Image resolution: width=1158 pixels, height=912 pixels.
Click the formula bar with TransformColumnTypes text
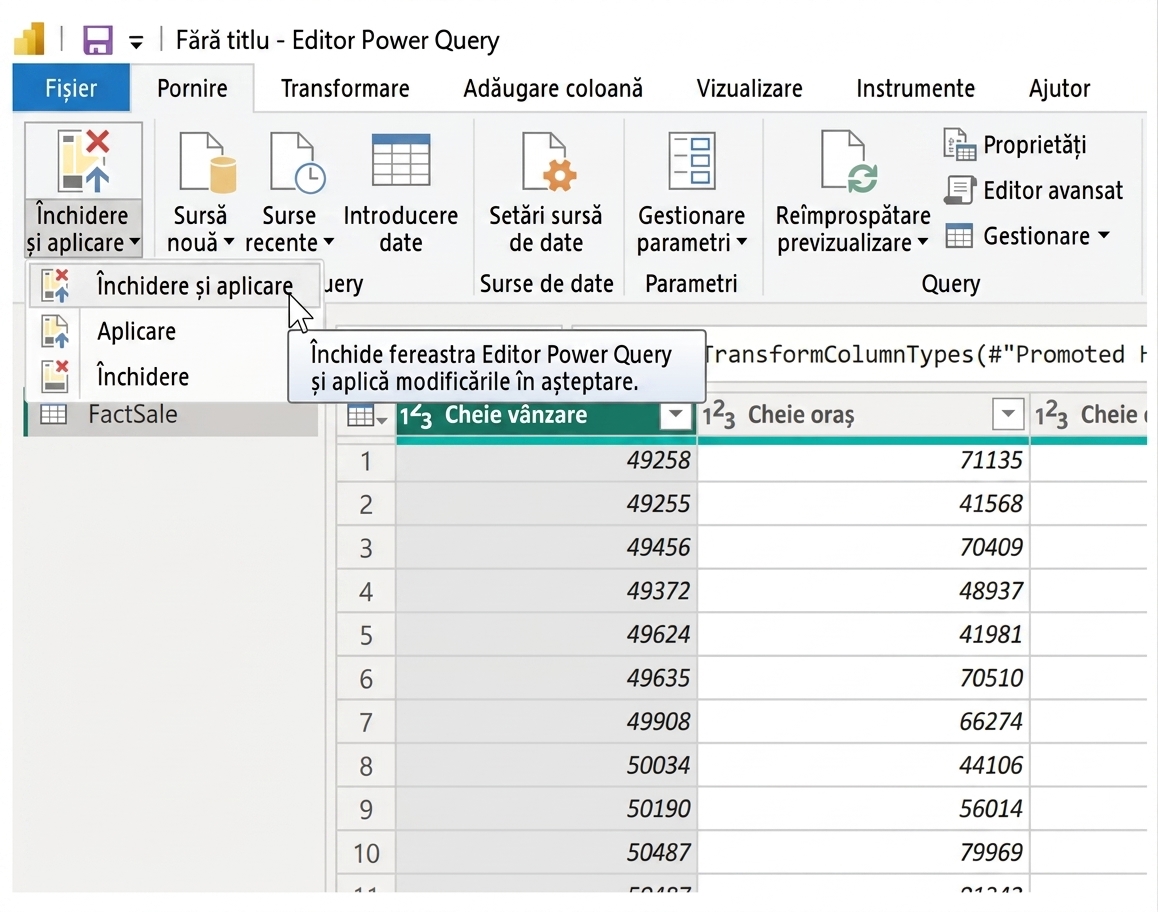click(925, 354)
